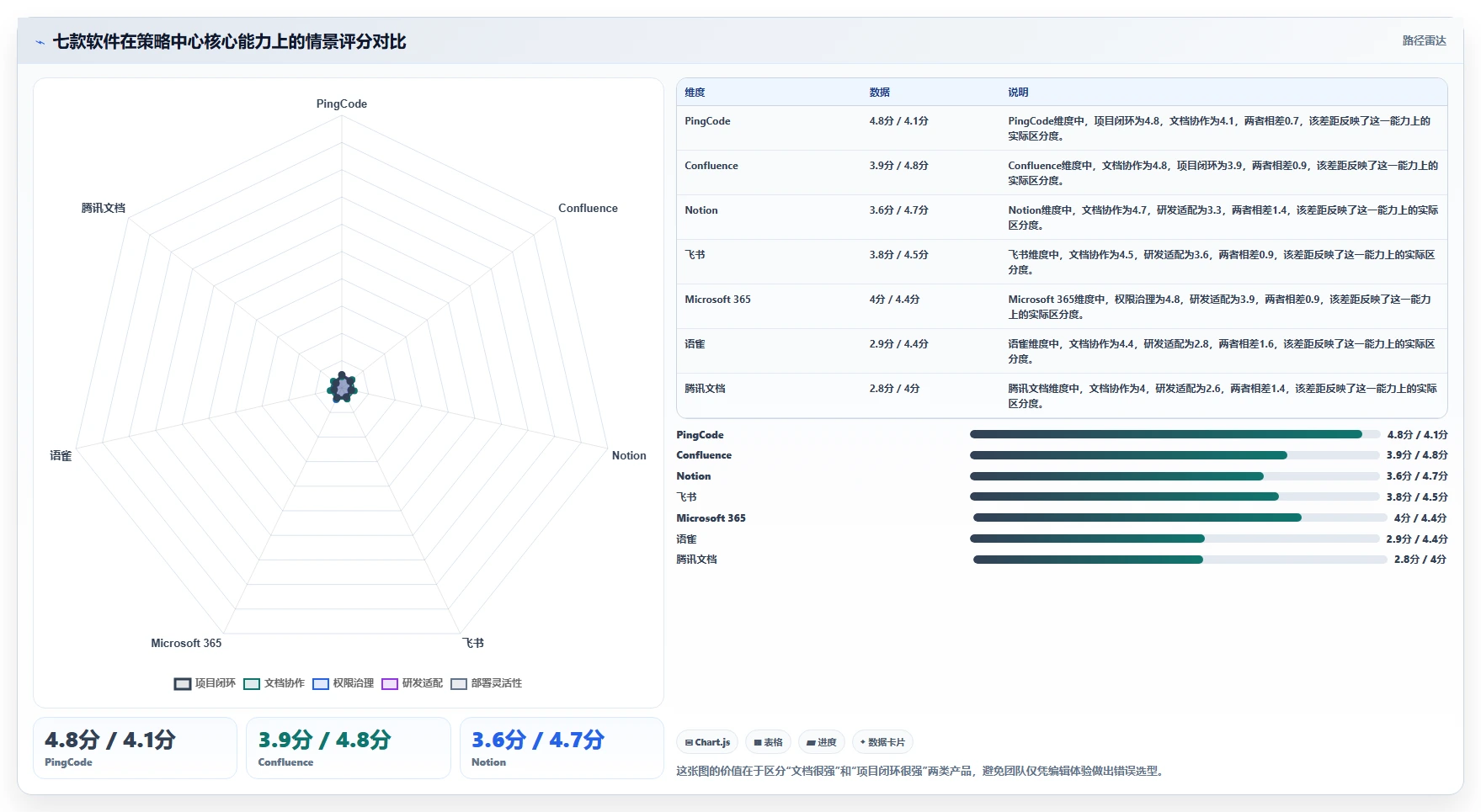Click the dashboard title 七款软件…情景评分对比
Image resolution: width=1481 pixels, height=812 pixels.
[x=229, y=41]
